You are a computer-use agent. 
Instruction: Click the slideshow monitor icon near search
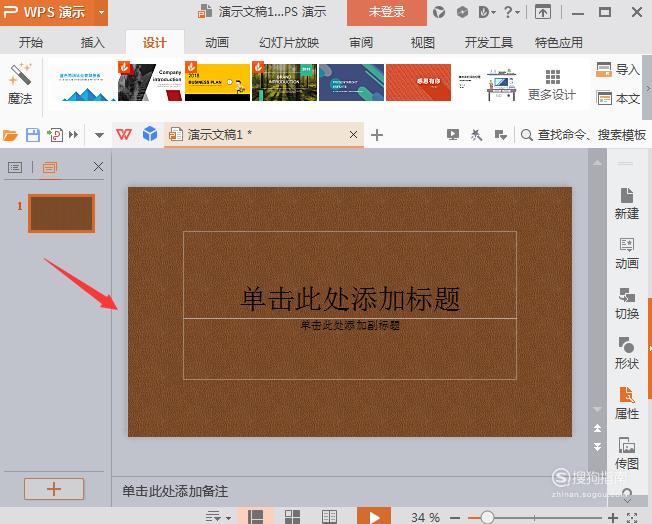453,135
